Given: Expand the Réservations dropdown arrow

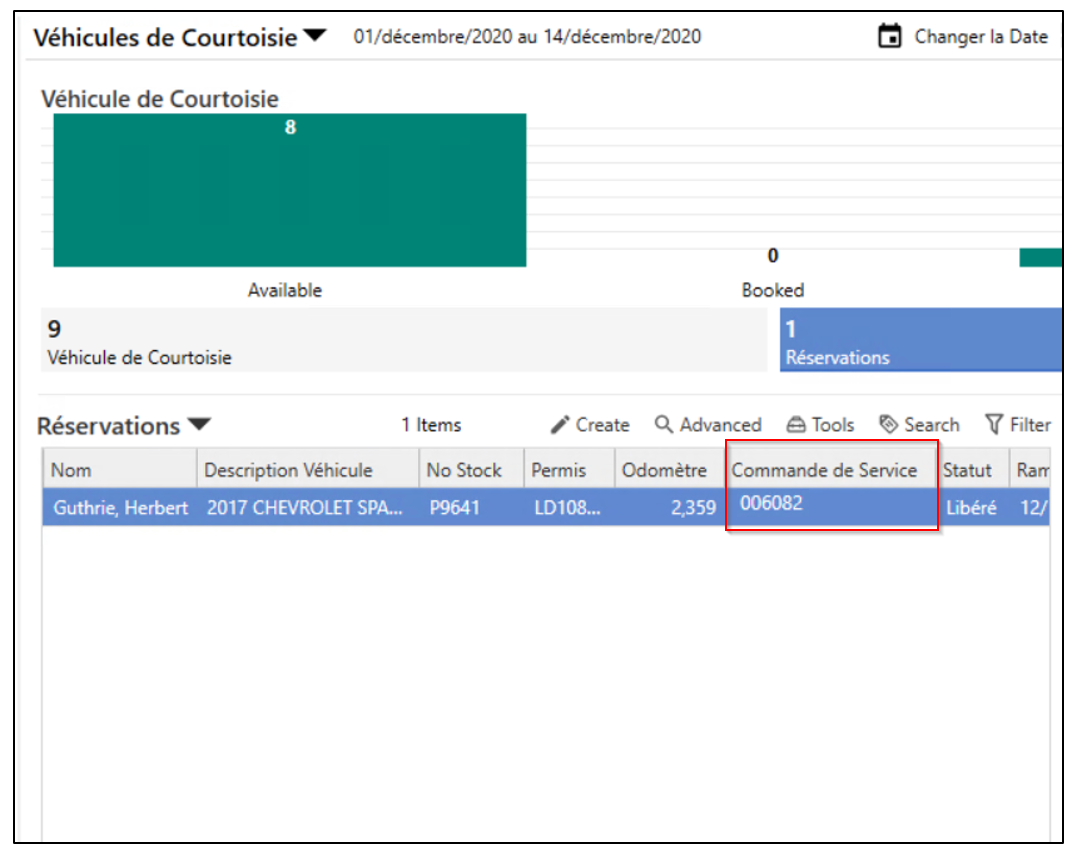Looking at the screenshot, I should [x=199, y=424].
